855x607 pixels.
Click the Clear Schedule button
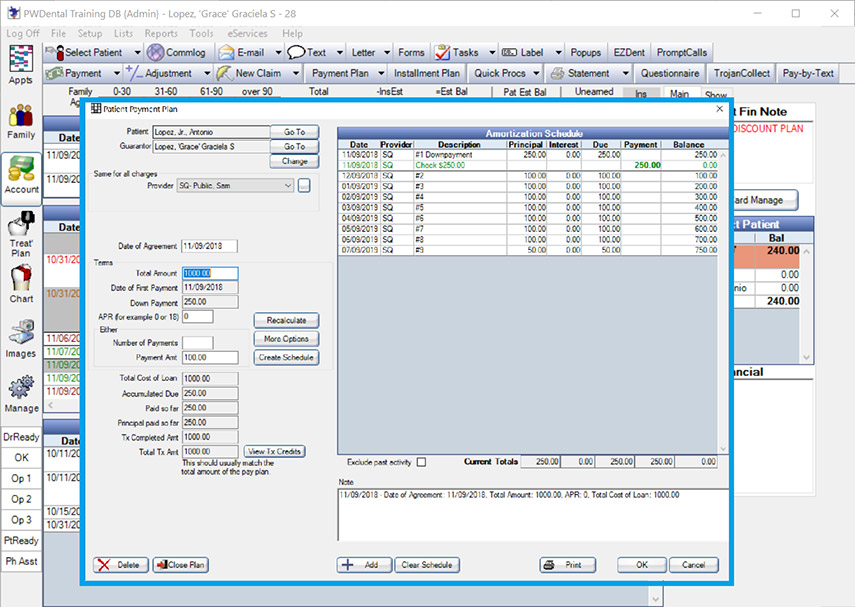tap(427, 565)
